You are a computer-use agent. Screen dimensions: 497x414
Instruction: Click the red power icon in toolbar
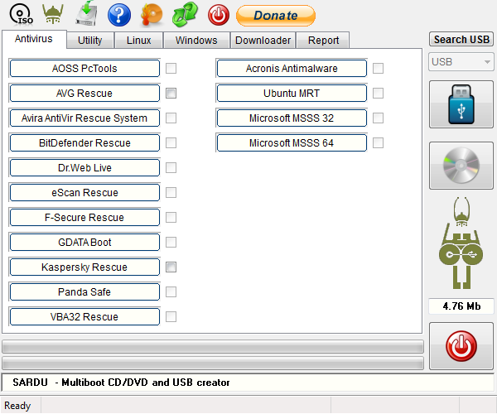(x=218, y=15)
